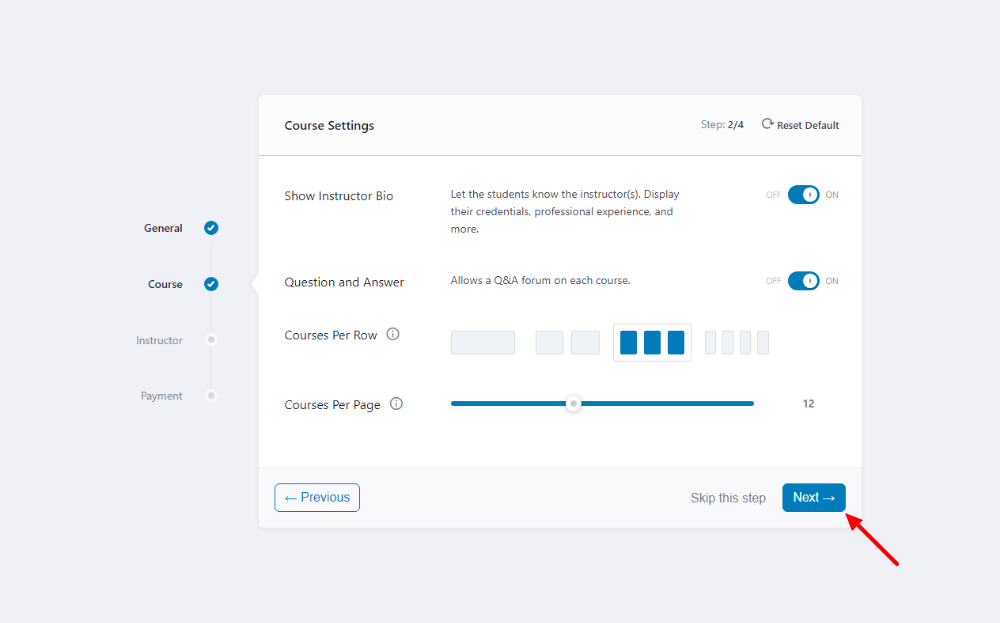Go to Next step
The image size is (1000, 623).
click(814, 497)
